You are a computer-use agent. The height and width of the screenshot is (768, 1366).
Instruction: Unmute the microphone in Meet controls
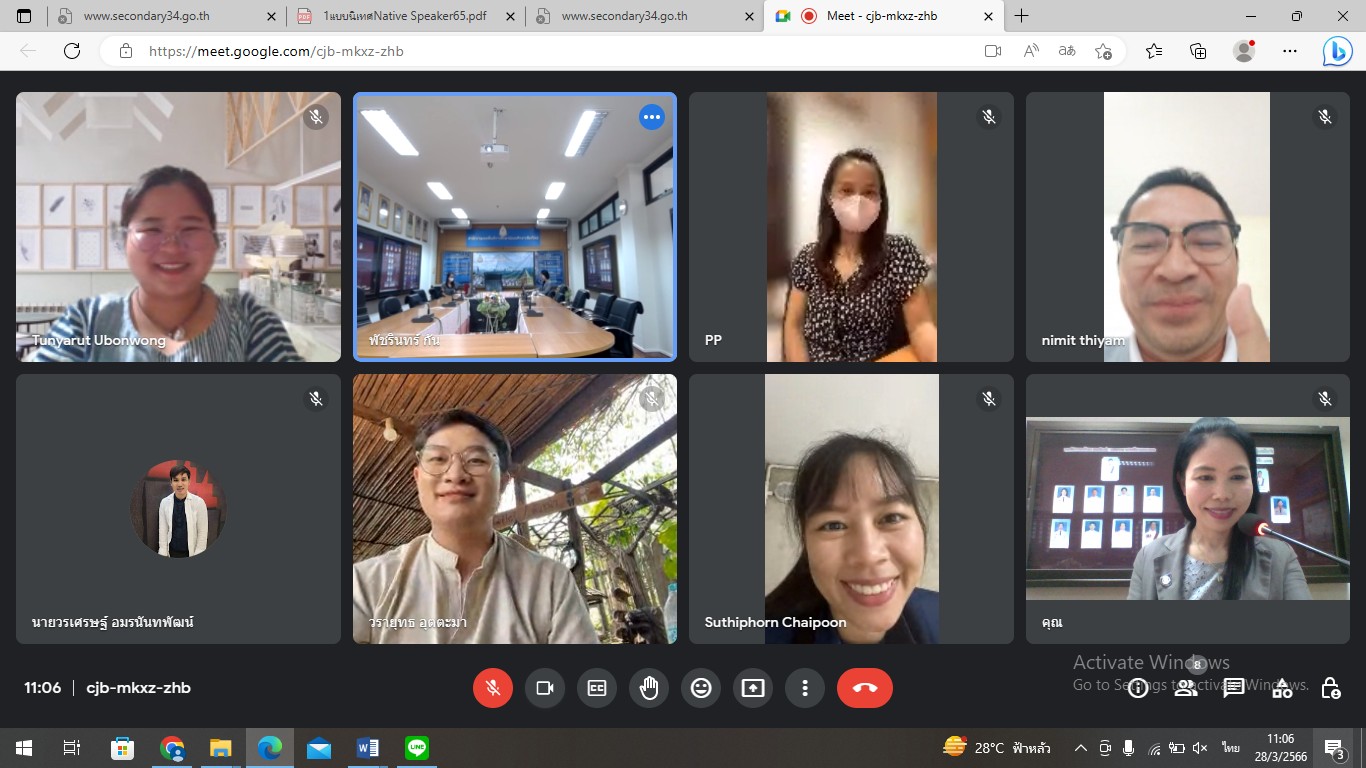492,688
